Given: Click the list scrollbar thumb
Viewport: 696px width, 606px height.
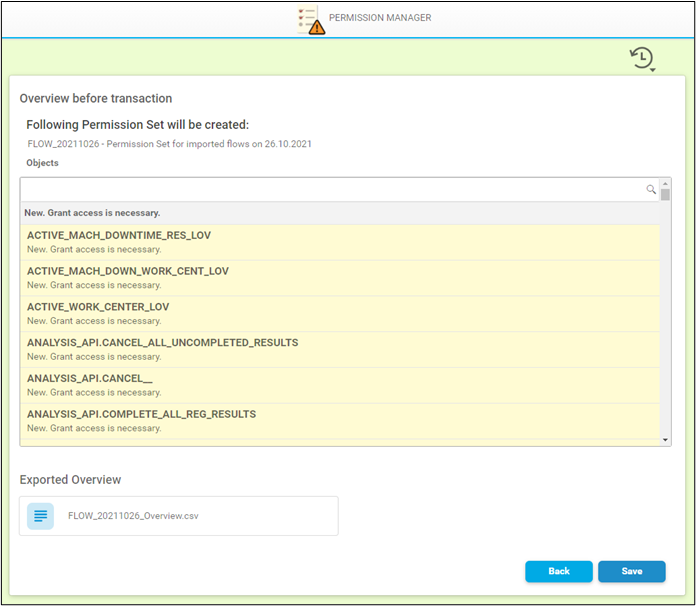Looking at the screenshot, I should tap(665, 195).
